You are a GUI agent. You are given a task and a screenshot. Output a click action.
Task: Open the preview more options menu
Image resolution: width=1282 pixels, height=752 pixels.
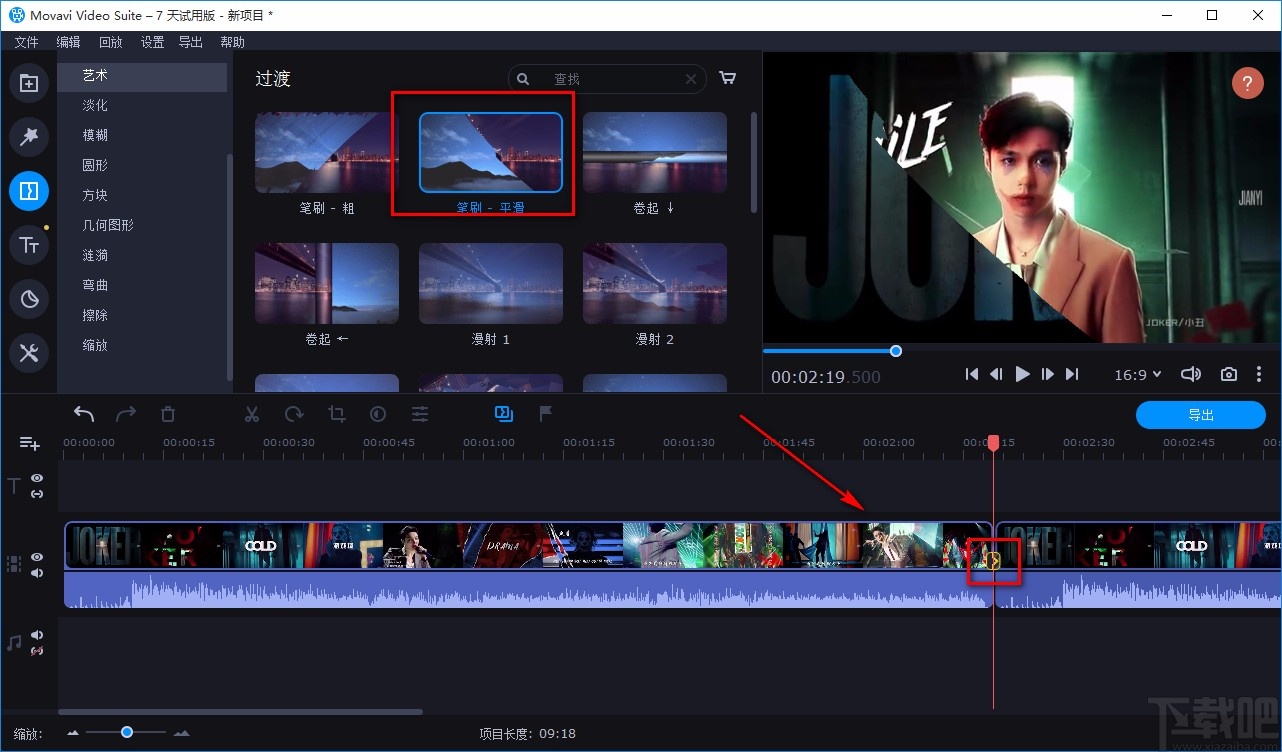point(1259,374)
